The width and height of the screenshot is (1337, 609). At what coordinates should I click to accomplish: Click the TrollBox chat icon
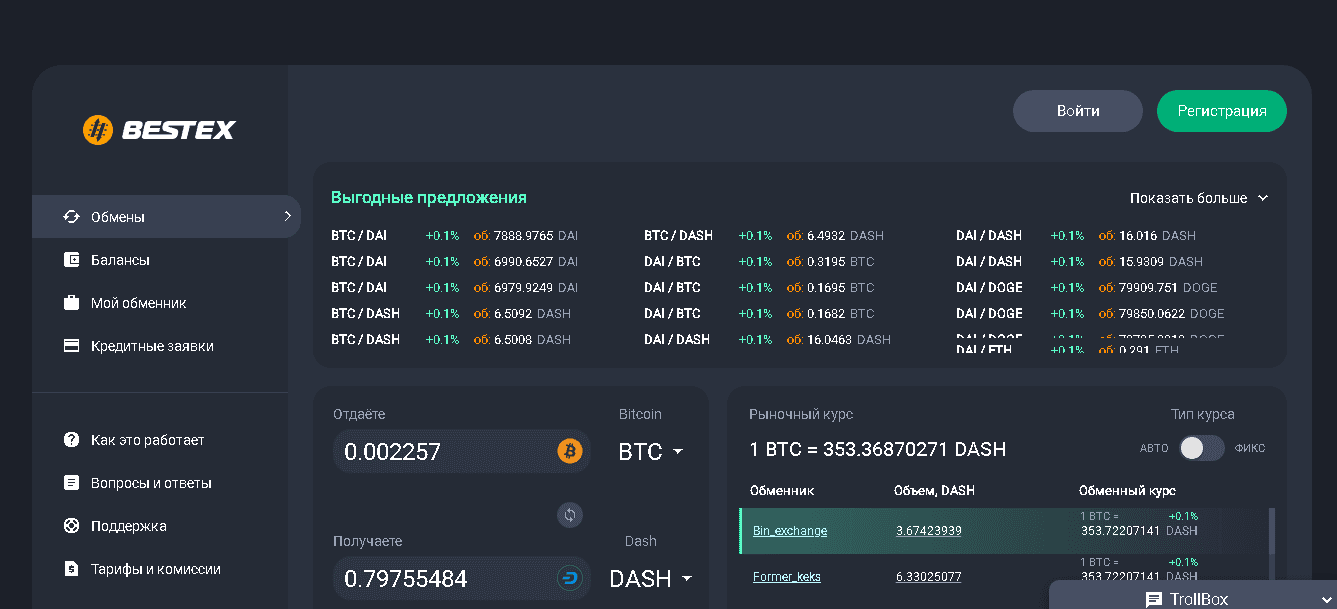[1154, 599]
